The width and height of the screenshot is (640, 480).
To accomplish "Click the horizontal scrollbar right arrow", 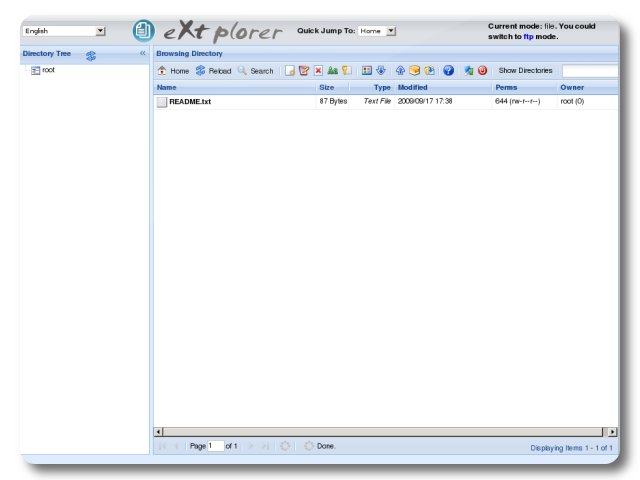I will pos(612,431).
